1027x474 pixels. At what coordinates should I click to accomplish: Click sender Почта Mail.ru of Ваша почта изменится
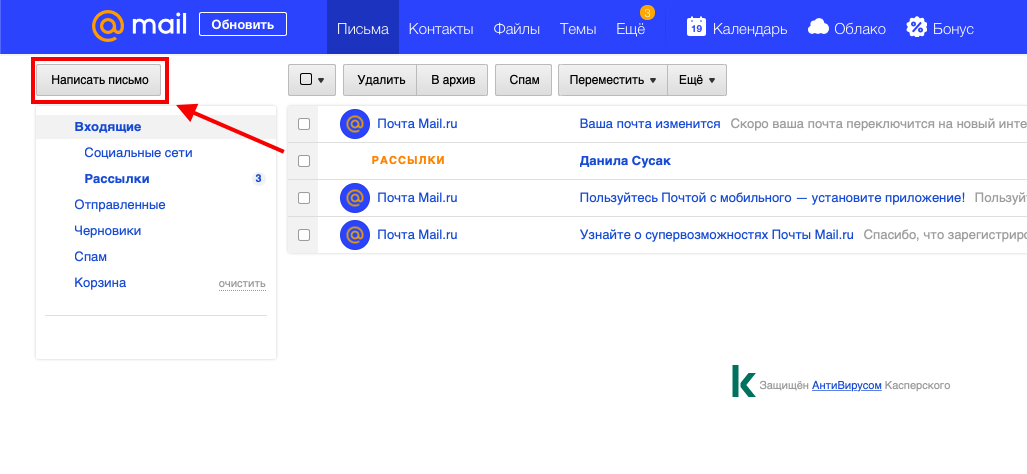417,124
